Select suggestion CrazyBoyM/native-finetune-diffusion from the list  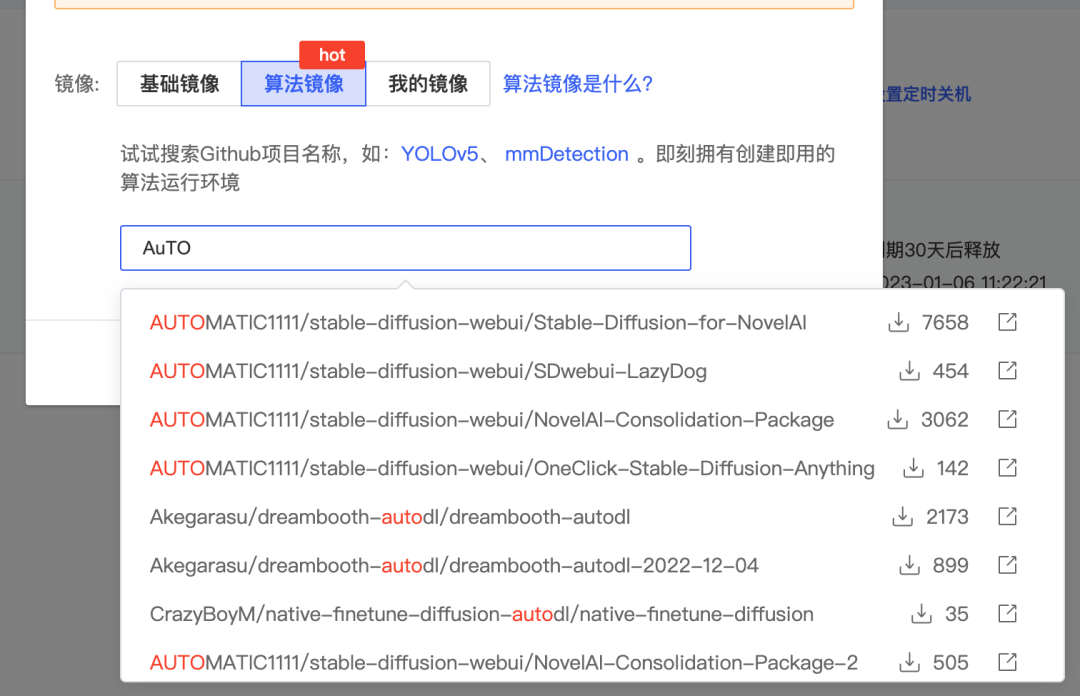click(x=481, y=613)
